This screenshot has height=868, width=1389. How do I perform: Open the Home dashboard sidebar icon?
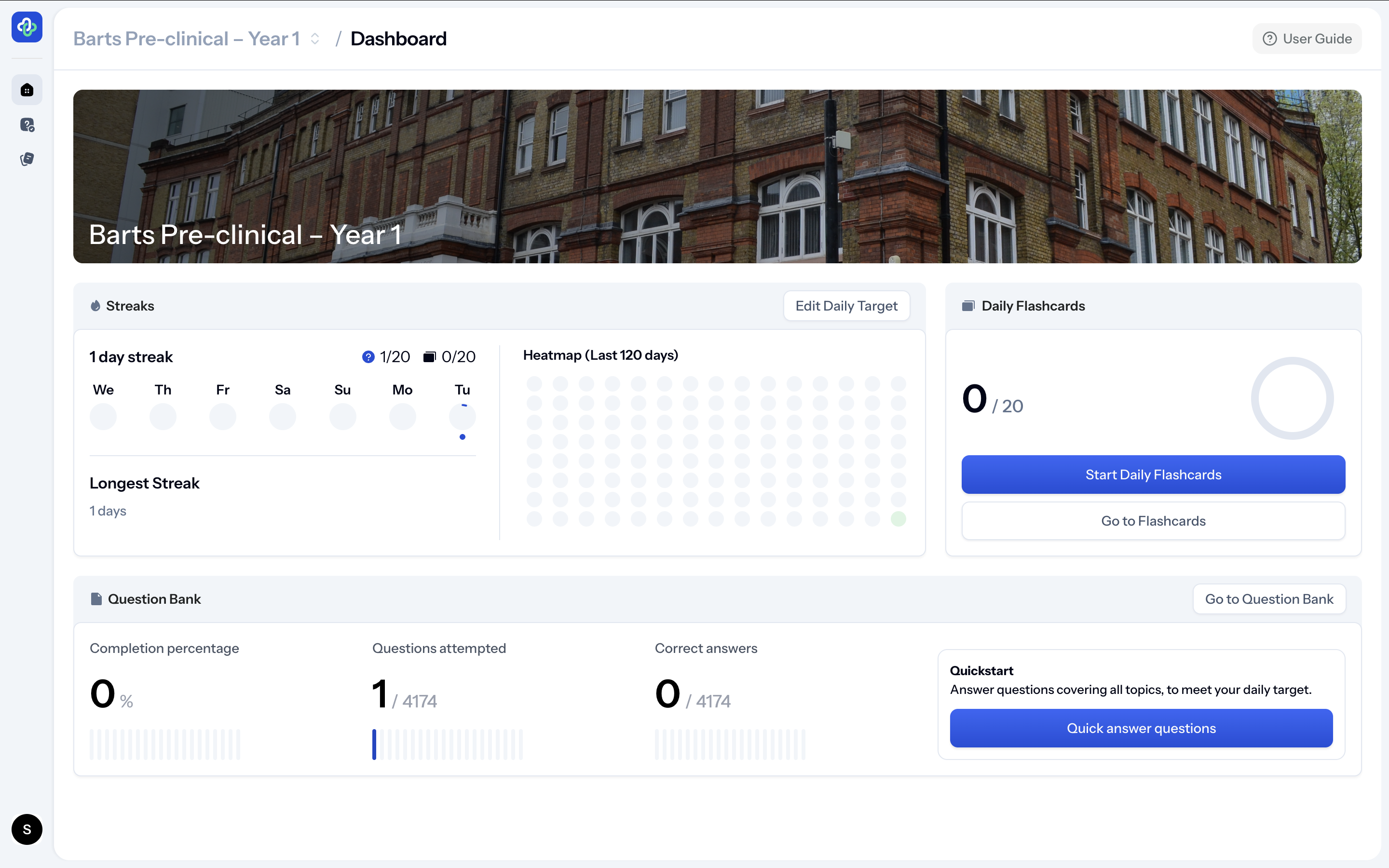point(27,90)
